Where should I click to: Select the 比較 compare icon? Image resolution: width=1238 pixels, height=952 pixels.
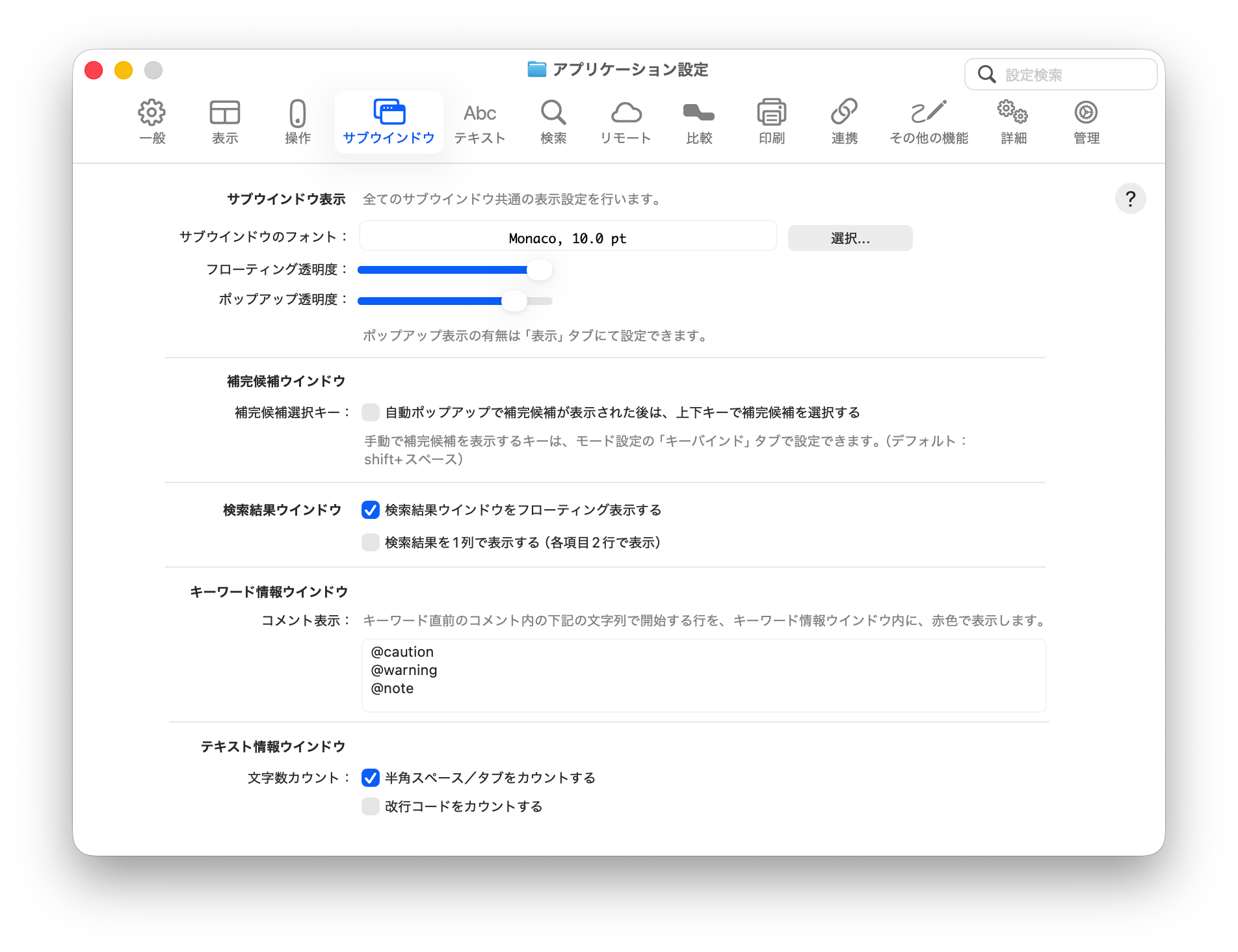click(699, 113)
